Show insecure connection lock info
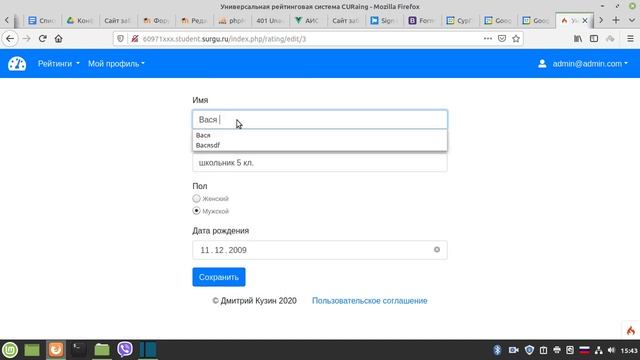The height and width of the screenshot is (360, 640). (x=134, y=39)
